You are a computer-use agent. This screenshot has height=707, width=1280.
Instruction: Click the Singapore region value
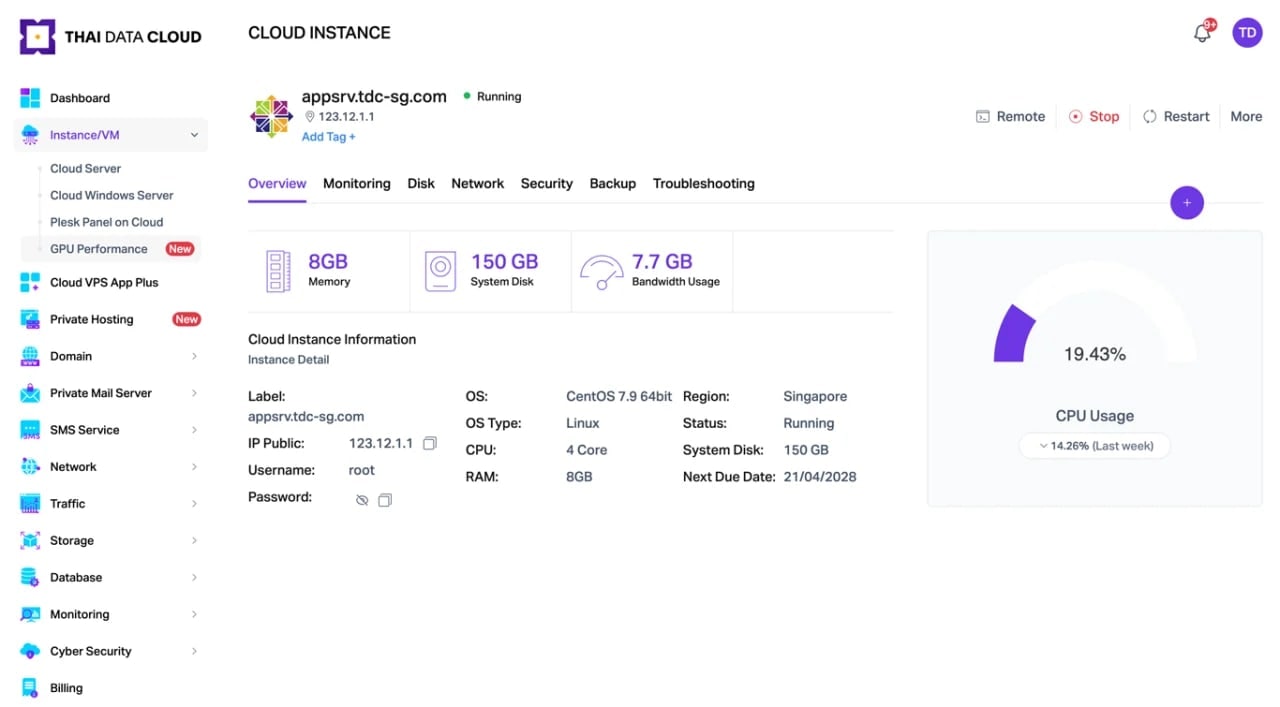click(x=815, y=396)
